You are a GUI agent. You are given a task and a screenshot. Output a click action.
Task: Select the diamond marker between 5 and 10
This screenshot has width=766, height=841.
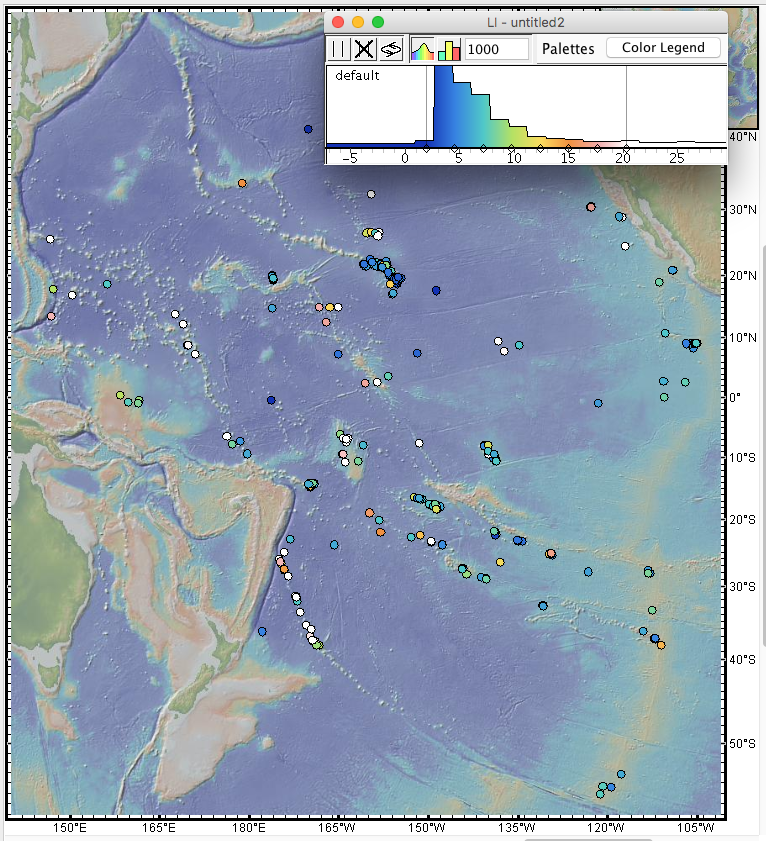click(x=483, y=148)
